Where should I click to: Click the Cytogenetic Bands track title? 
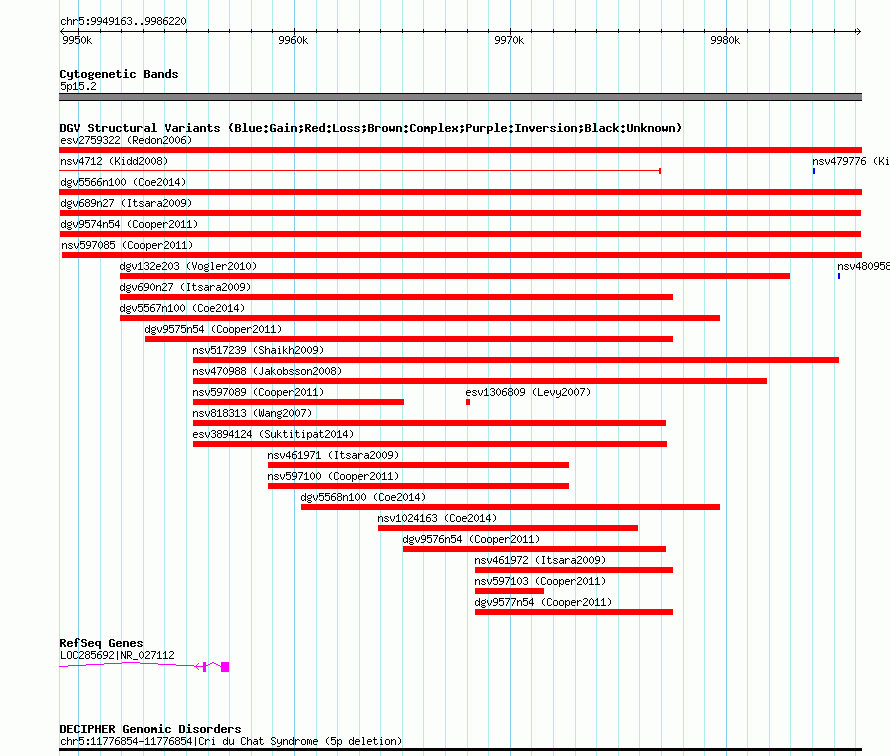pyautogui.click(x=119, y=74)
